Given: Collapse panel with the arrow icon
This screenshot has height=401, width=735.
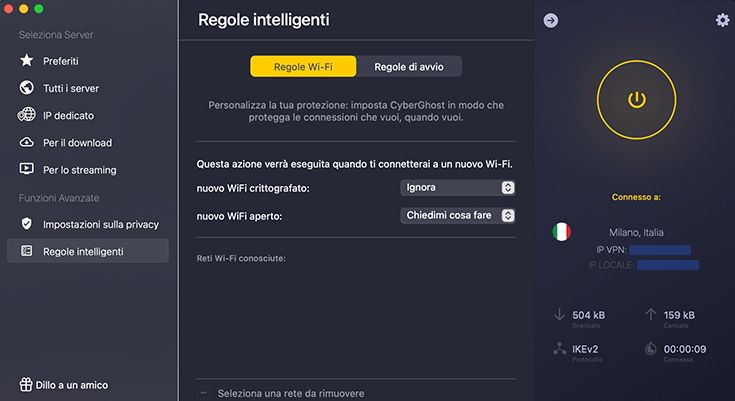Looking at the screenshot, I should (x=551, y=20).
